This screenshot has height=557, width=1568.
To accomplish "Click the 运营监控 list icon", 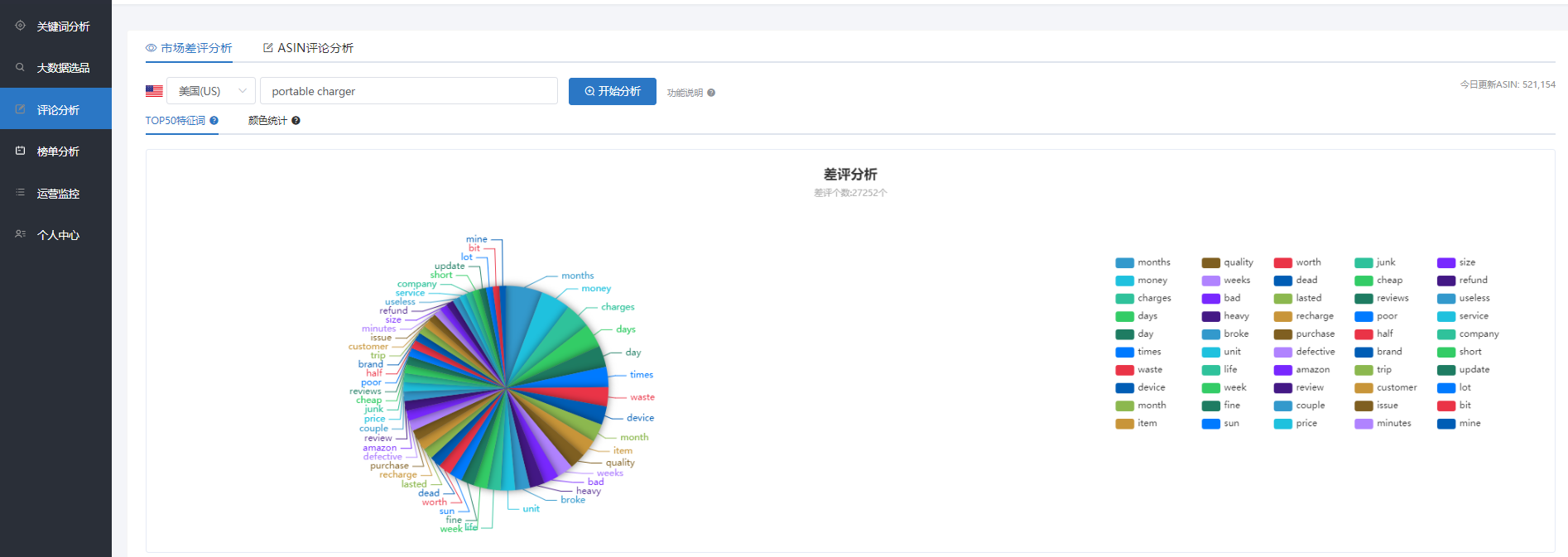I will coord(20,193).
